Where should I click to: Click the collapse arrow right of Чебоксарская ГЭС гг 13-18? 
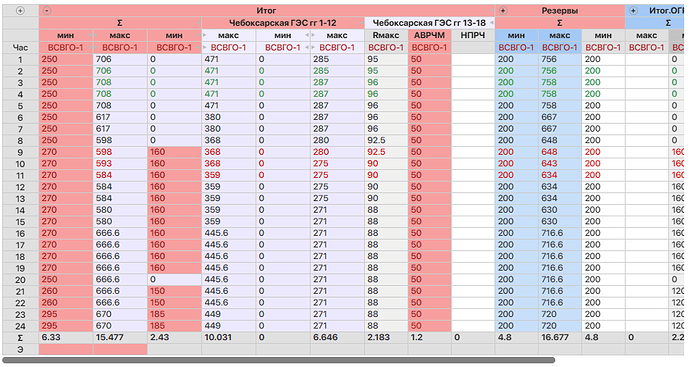(x=491, y=23)
